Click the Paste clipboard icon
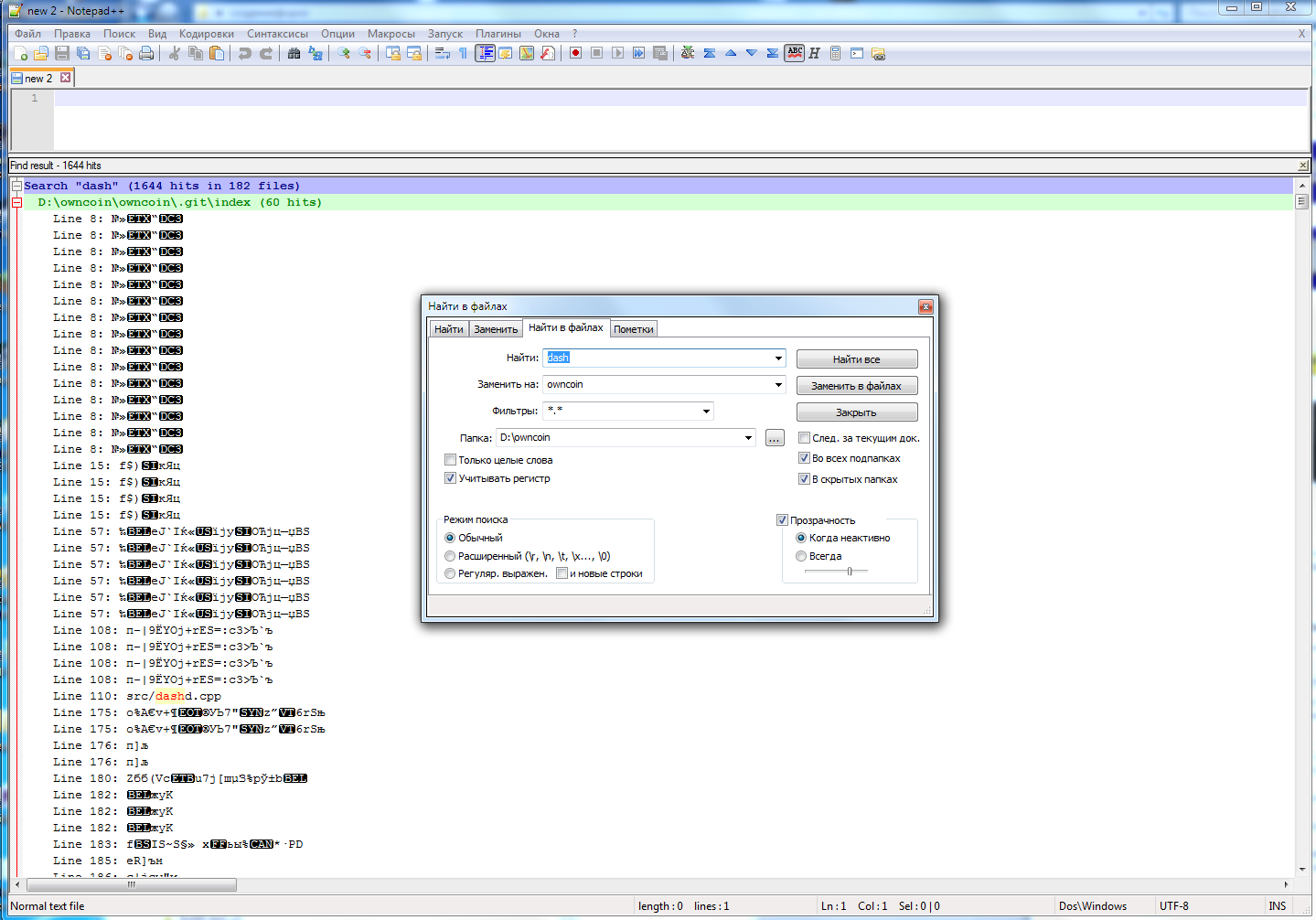This screenshot has width=1316, height=920. pos(217,54)
